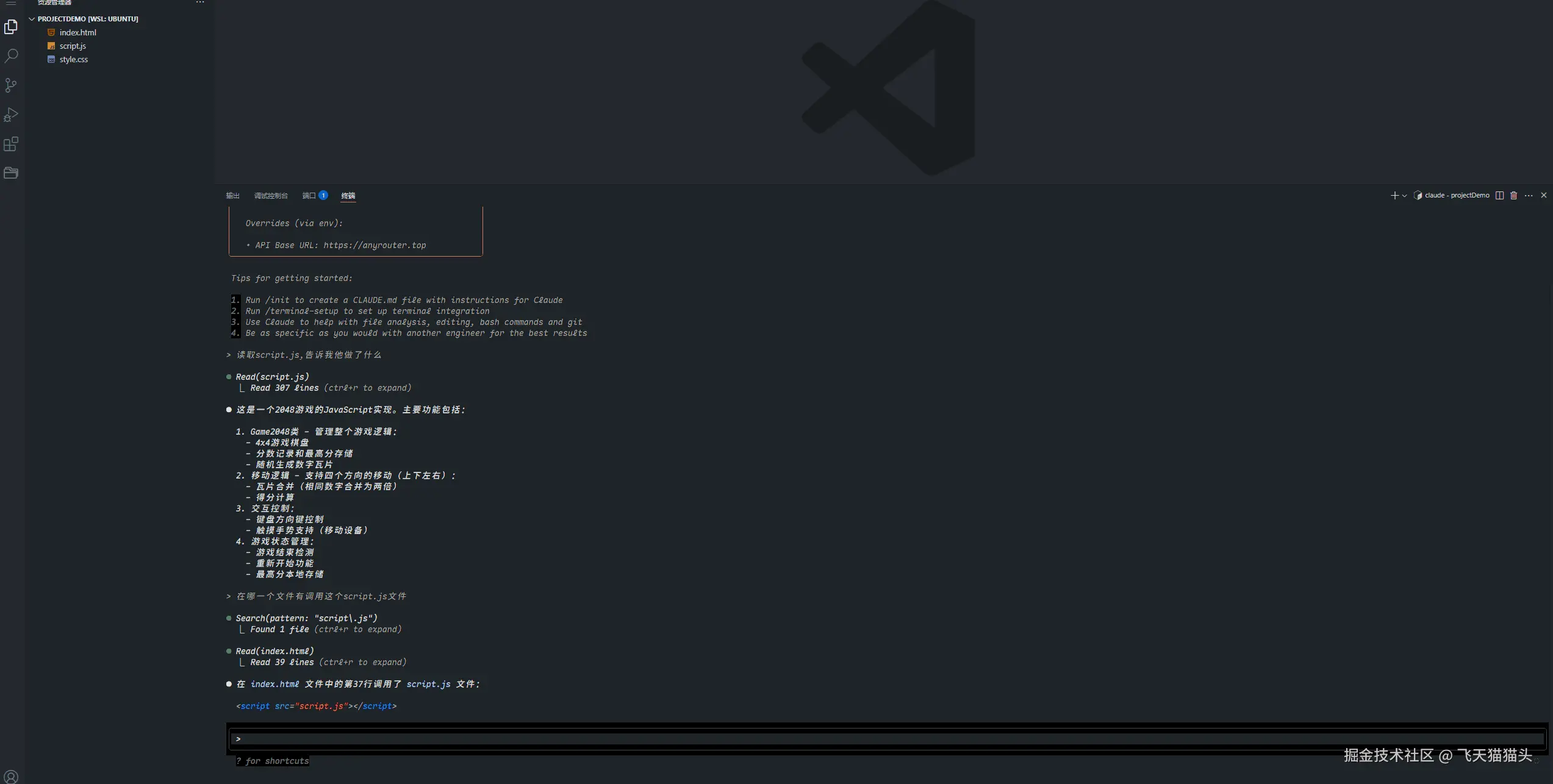Click the 'Found 1 file' result text
1553x784 pixels.
279,629
